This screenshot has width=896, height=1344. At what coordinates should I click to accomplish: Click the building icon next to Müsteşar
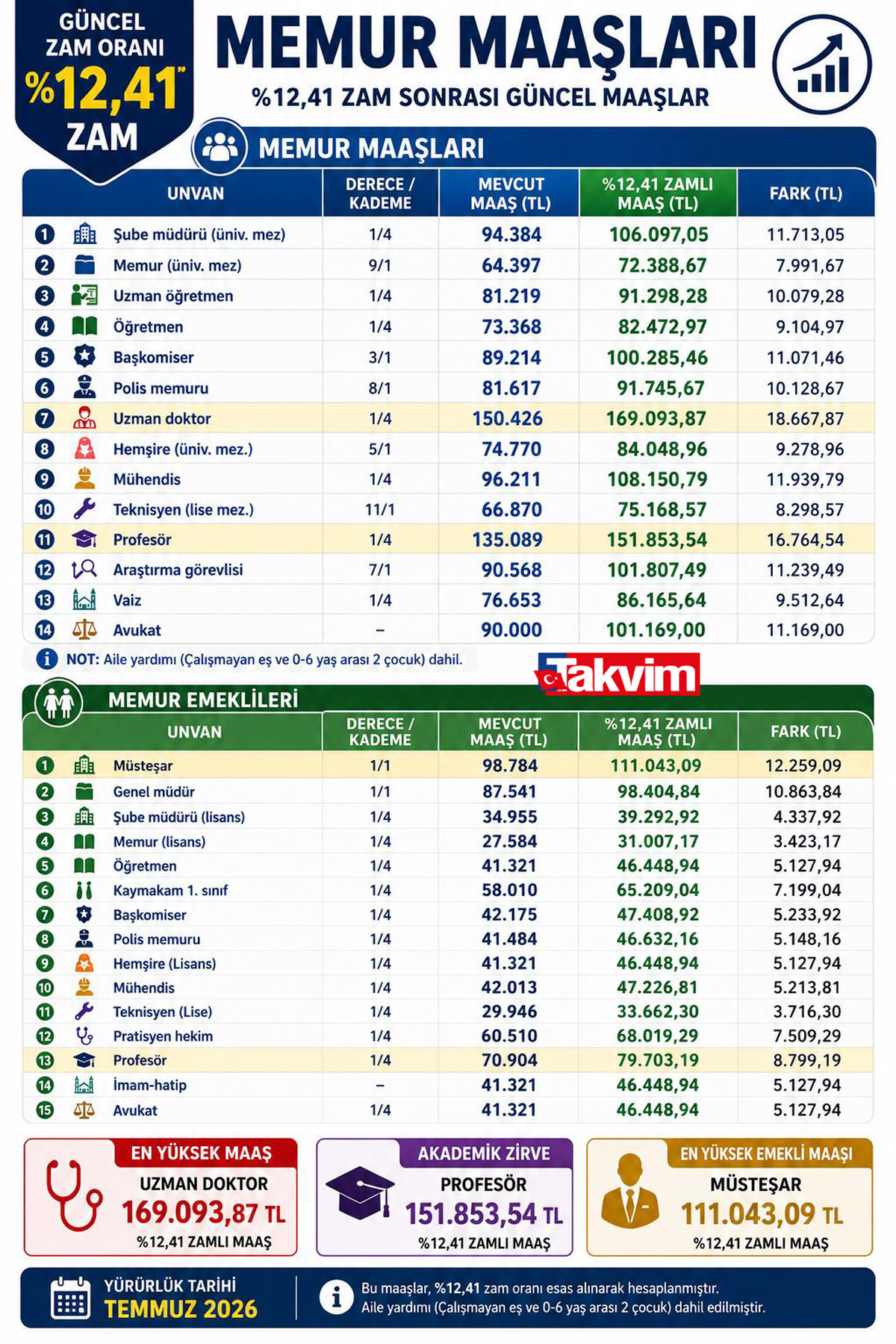[84, 765]
